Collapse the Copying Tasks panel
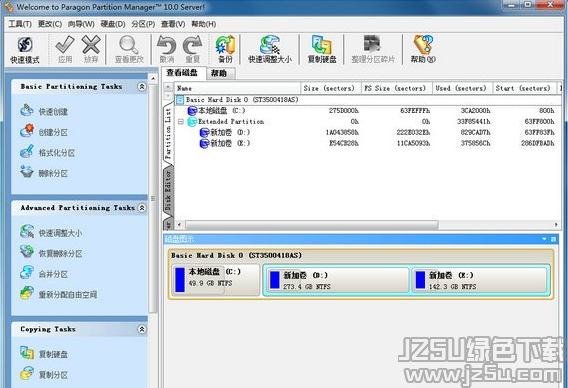568x388 pixels. 142,329
